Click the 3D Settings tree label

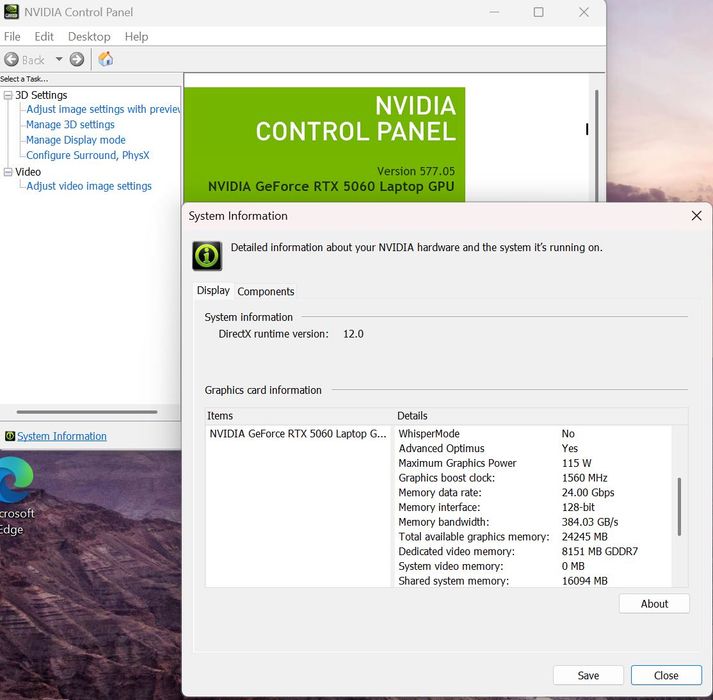point(41,95)
